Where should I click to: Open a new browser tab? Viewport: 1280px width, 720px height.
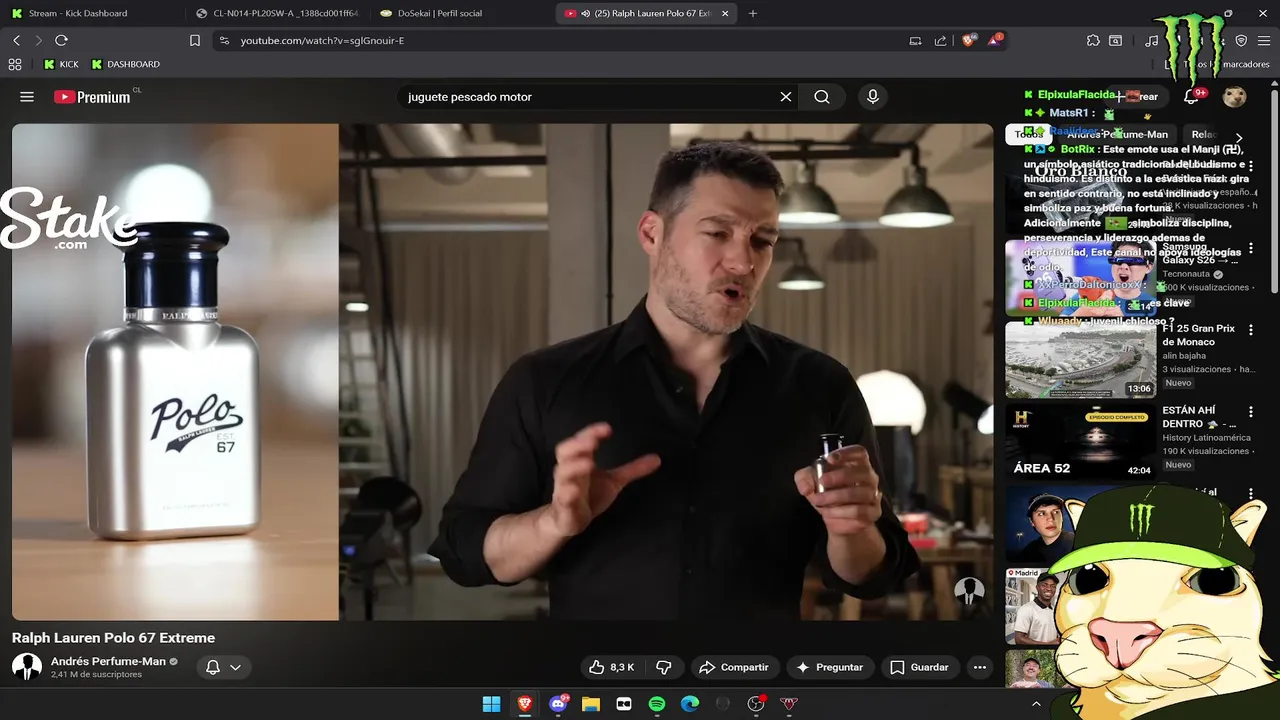tap(753, 13)
